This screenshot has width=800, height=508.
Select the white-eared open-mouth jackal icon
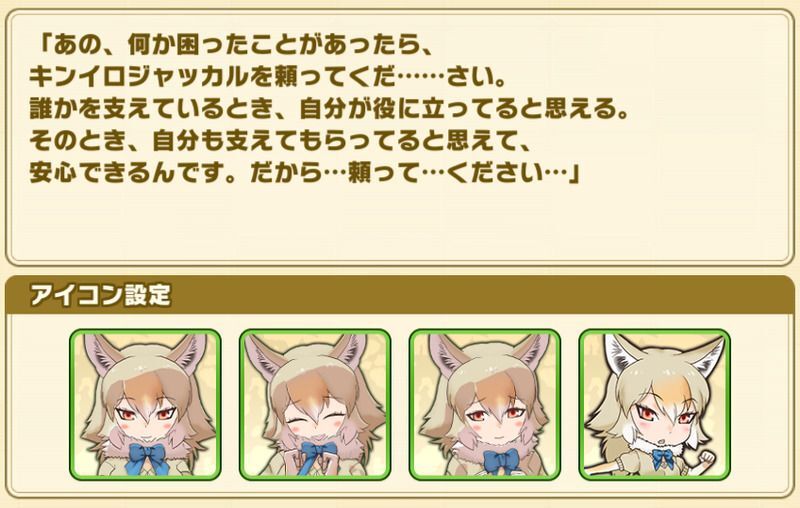click(x=655, y=404)
